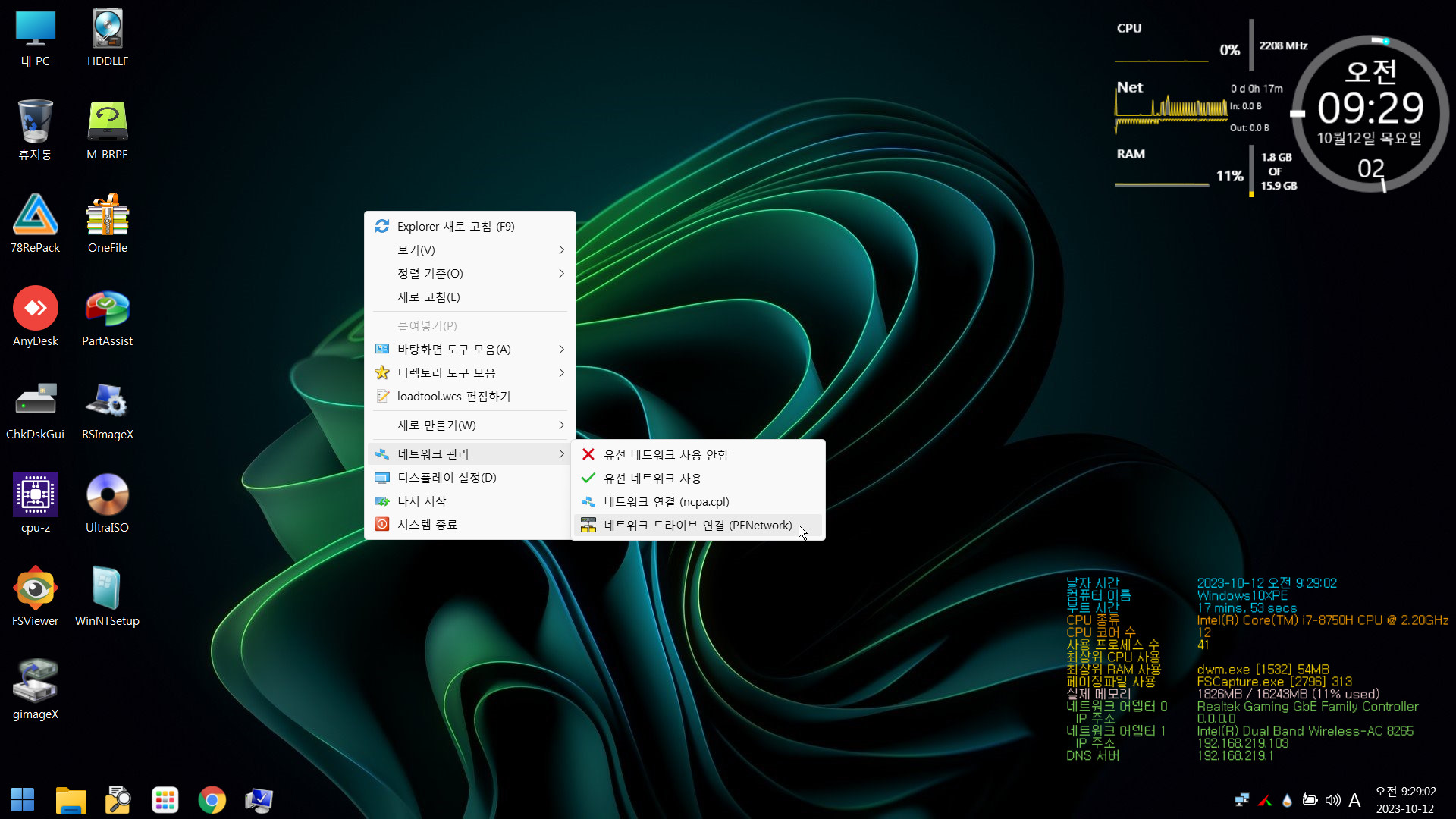Open the colorful apps grid taskbar icon
1456x819 pixels.
[x=165, y=800]
